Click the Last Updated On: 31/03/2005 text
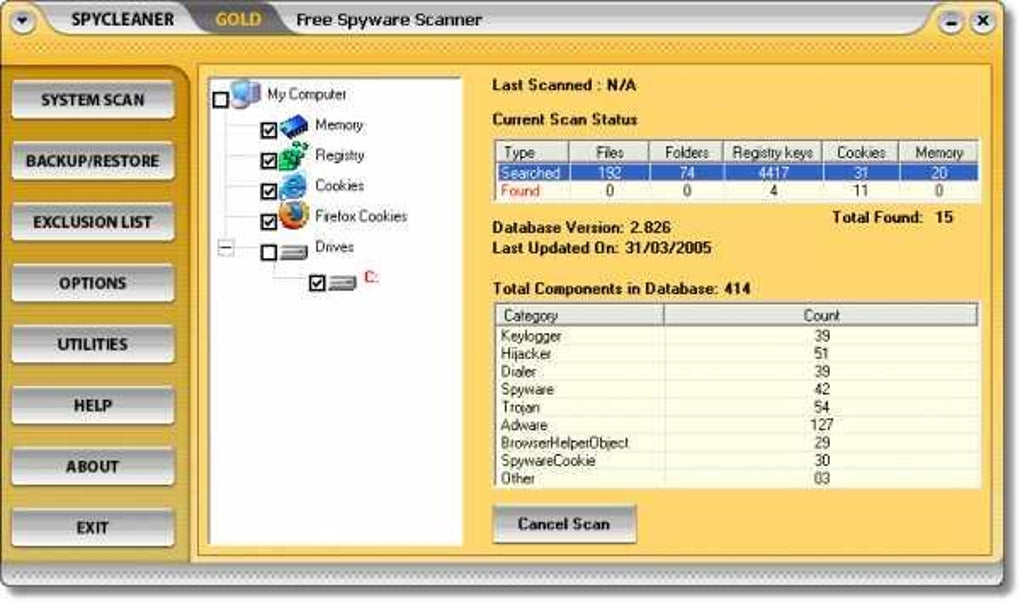 [602, 248]
